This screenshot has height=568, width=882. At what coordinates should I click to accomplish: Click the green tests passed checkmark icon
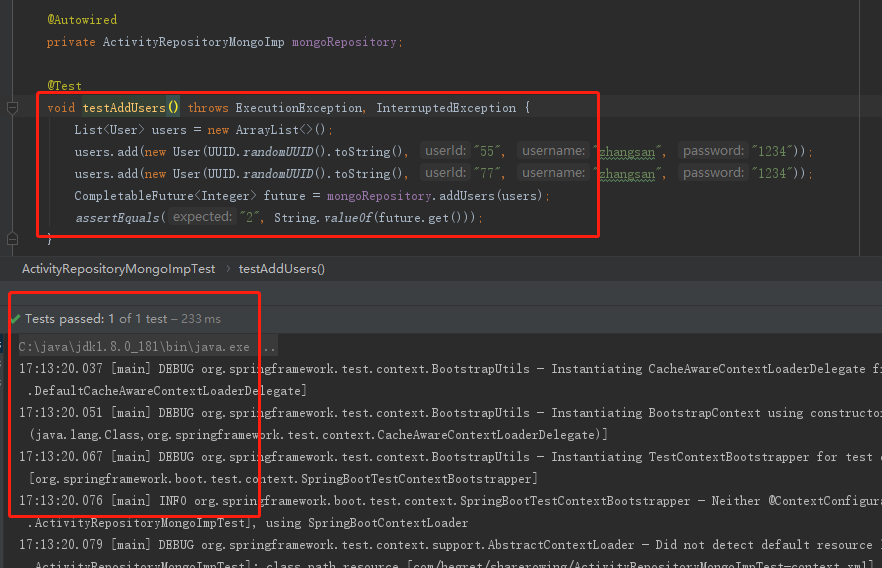pyautogui.click(x=15, y=319)
